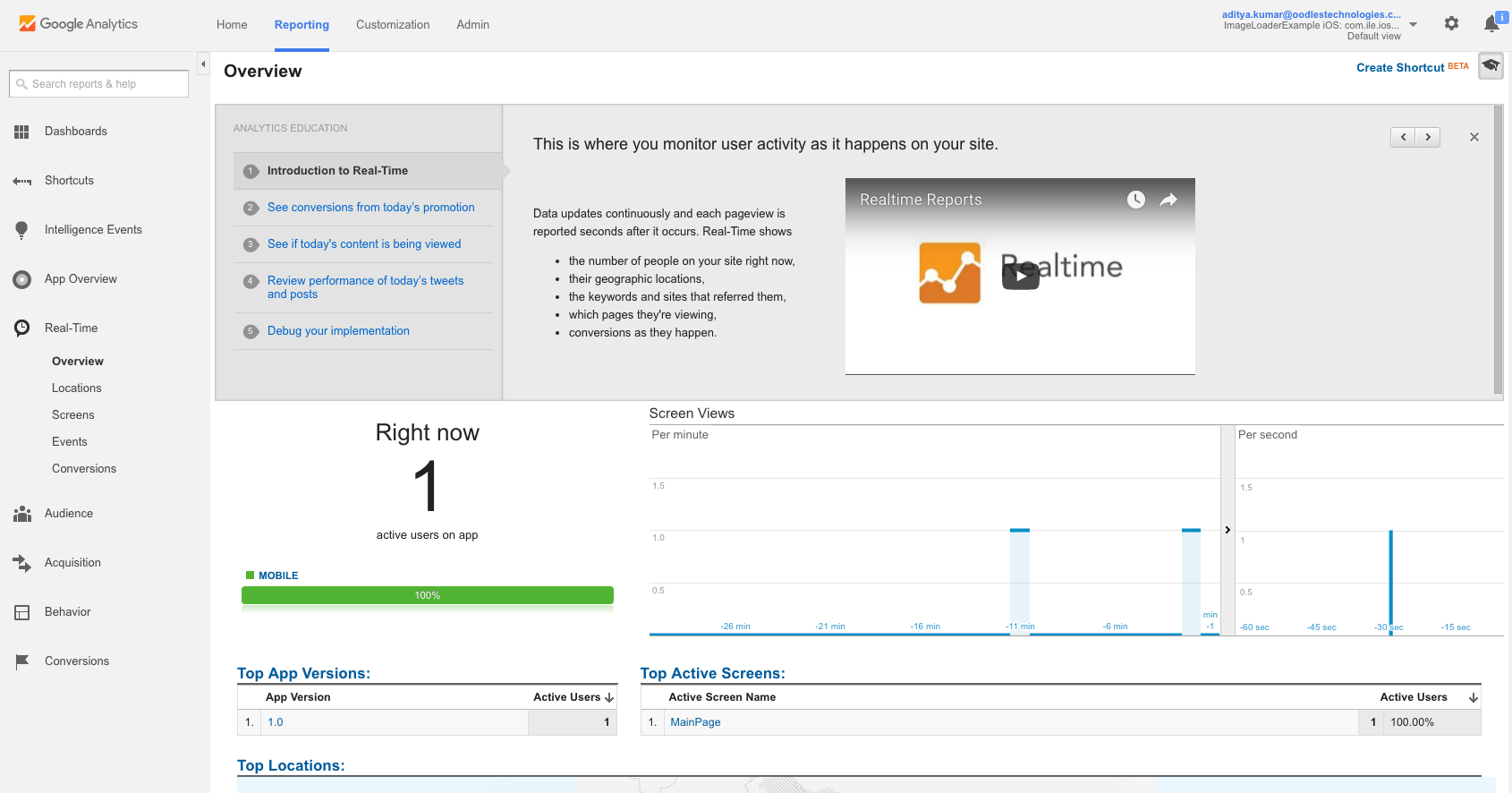Click the per-second bar at -30 sec
This screenshot has height=793, width=1512.
point(1390,583)
